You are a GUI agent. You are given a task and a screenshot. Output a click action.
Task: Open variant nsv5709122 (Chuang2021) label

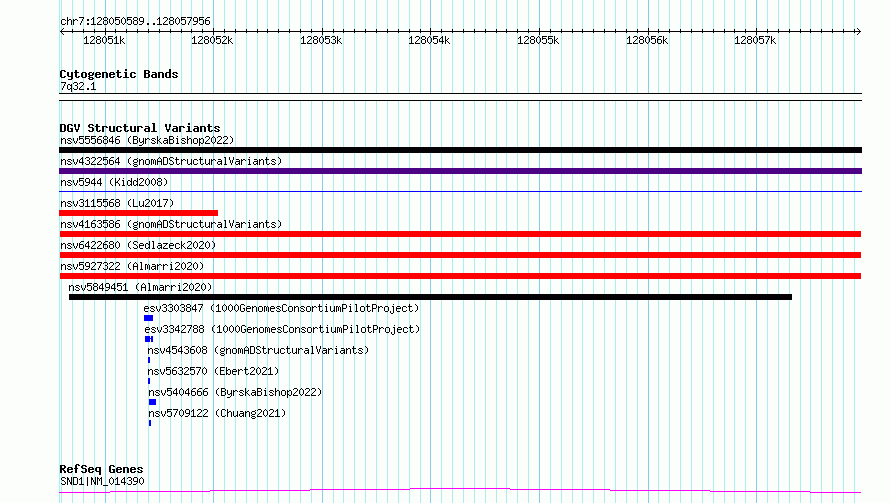point(217,413)
